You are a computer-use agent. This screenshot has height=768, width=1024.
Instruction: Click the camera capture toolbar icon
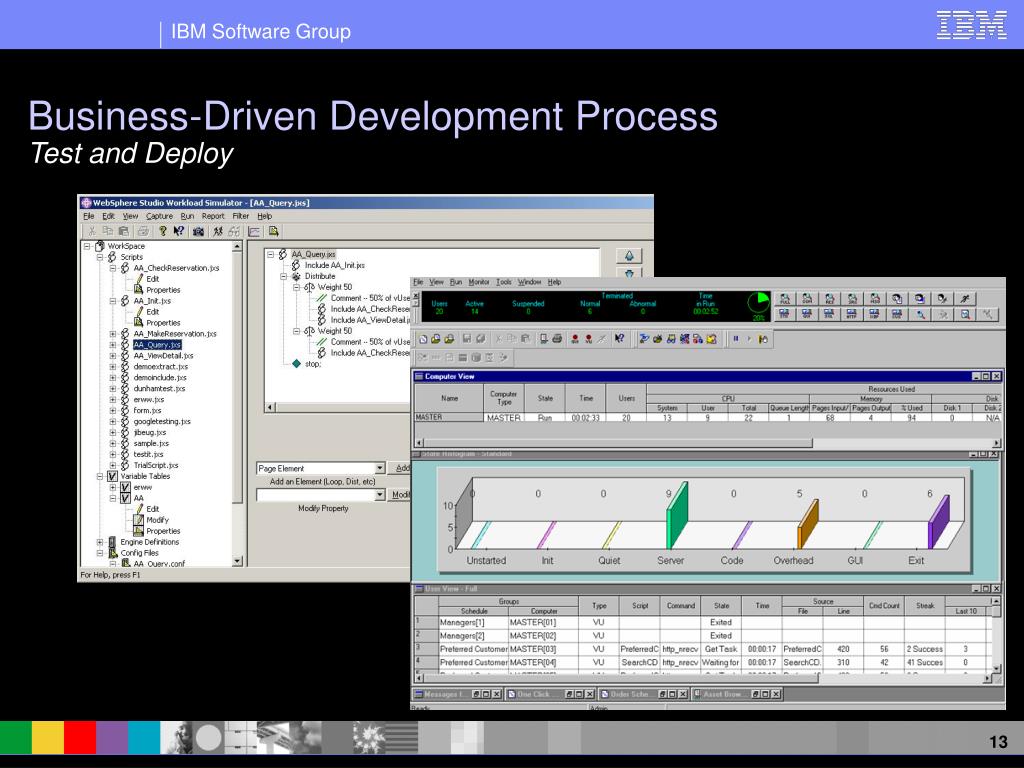click(x=198, y=231)
